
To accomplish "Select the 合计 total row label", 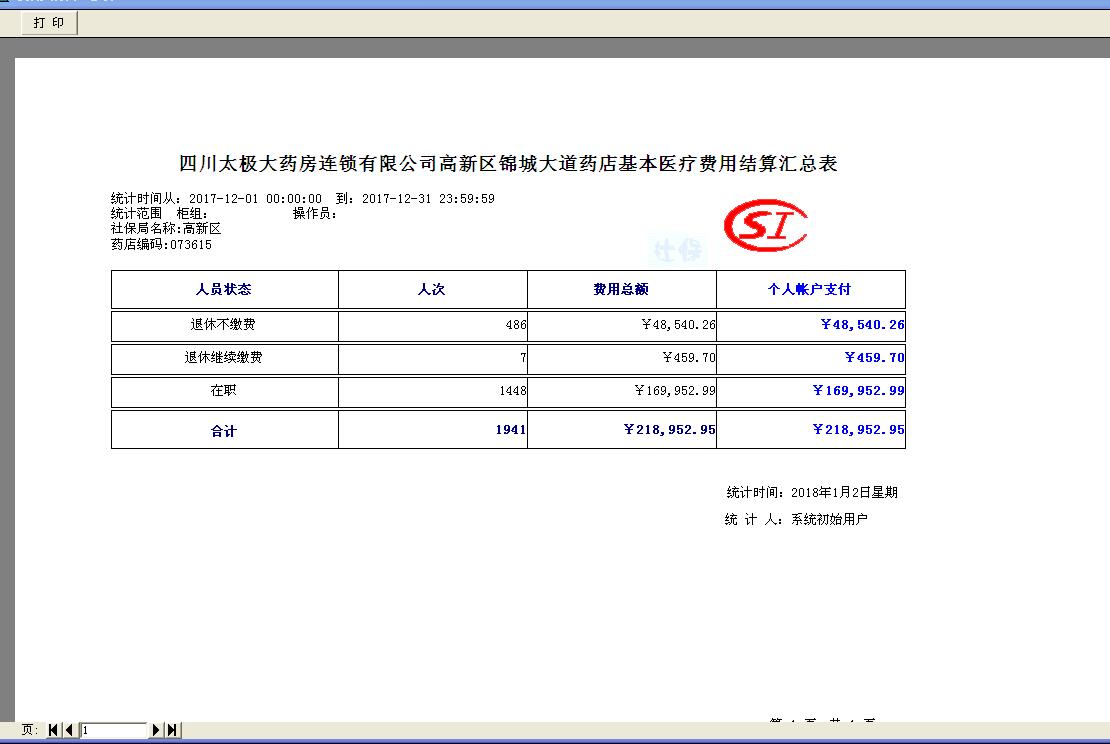I will [x=223, y=430].
